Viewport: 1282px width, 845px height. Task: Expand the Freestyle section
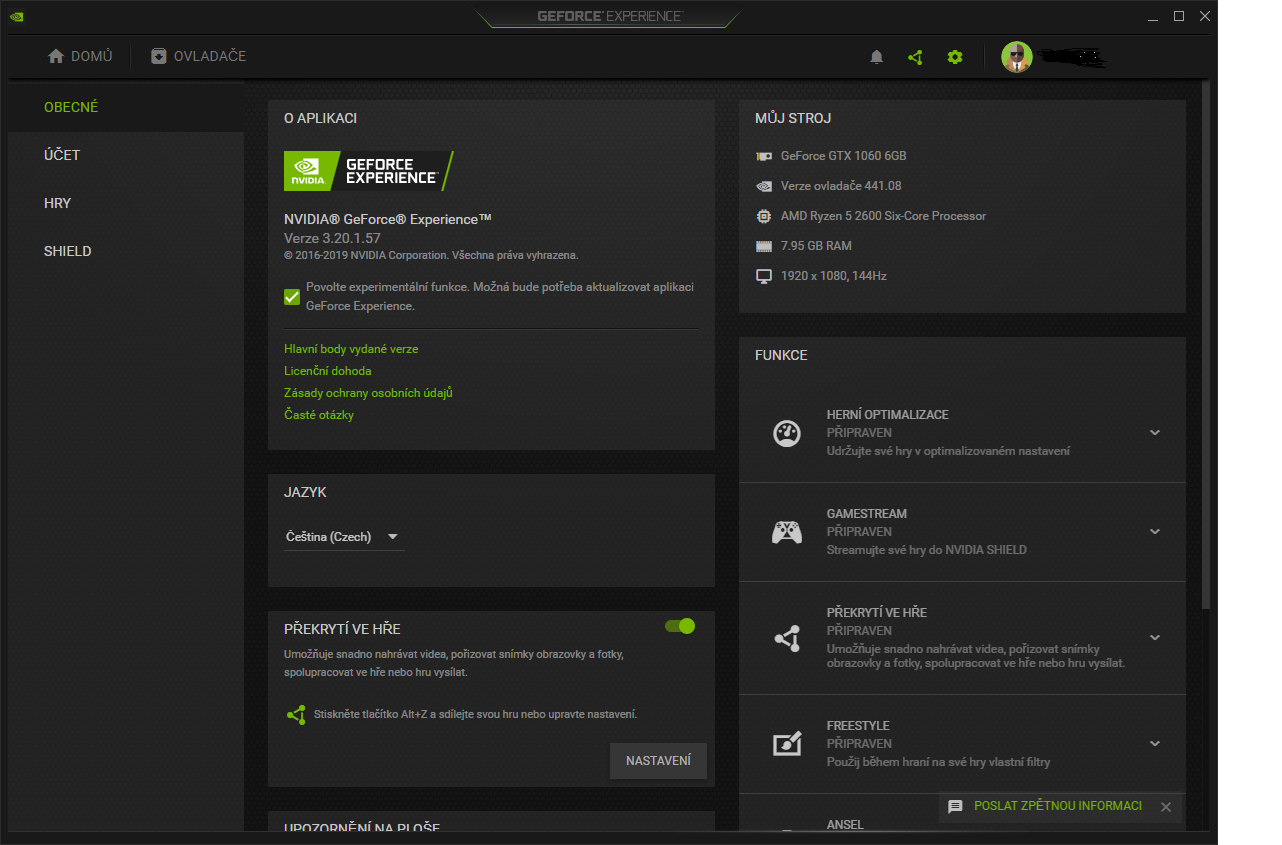tap(1155, 744)
